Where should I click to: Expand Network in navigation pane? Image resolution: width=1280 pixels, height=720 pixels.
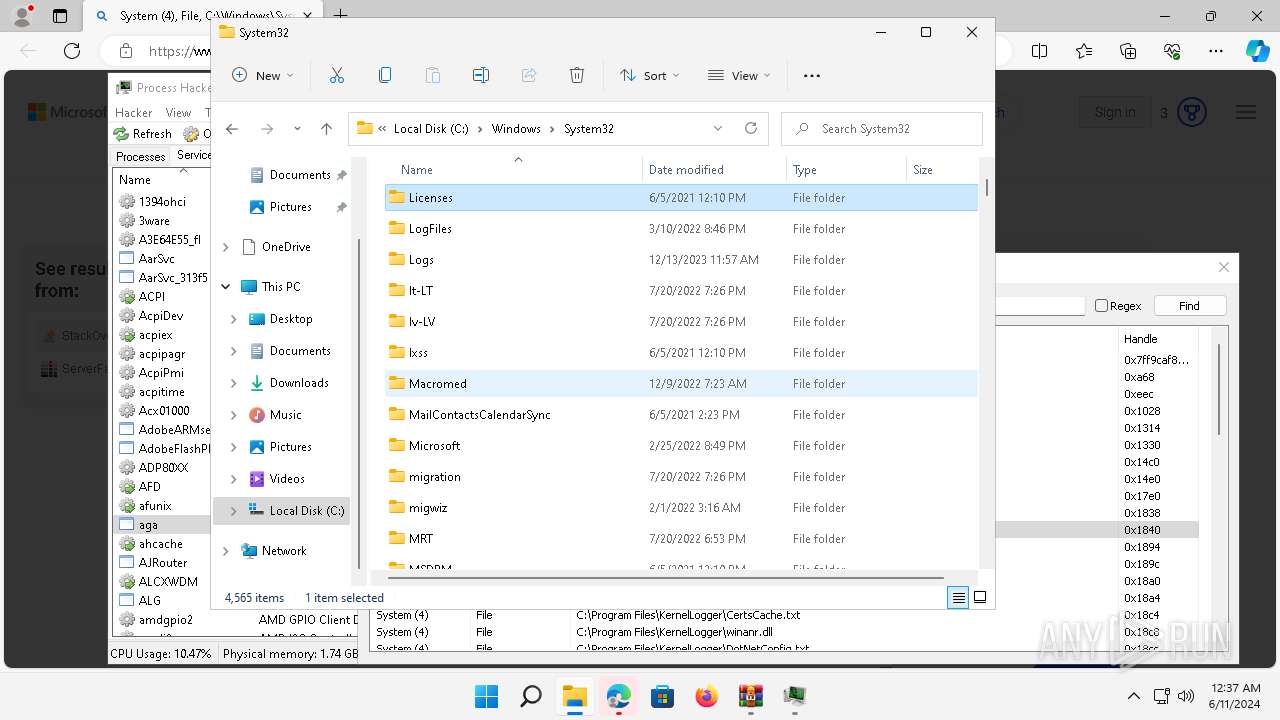tap(225, 551)
